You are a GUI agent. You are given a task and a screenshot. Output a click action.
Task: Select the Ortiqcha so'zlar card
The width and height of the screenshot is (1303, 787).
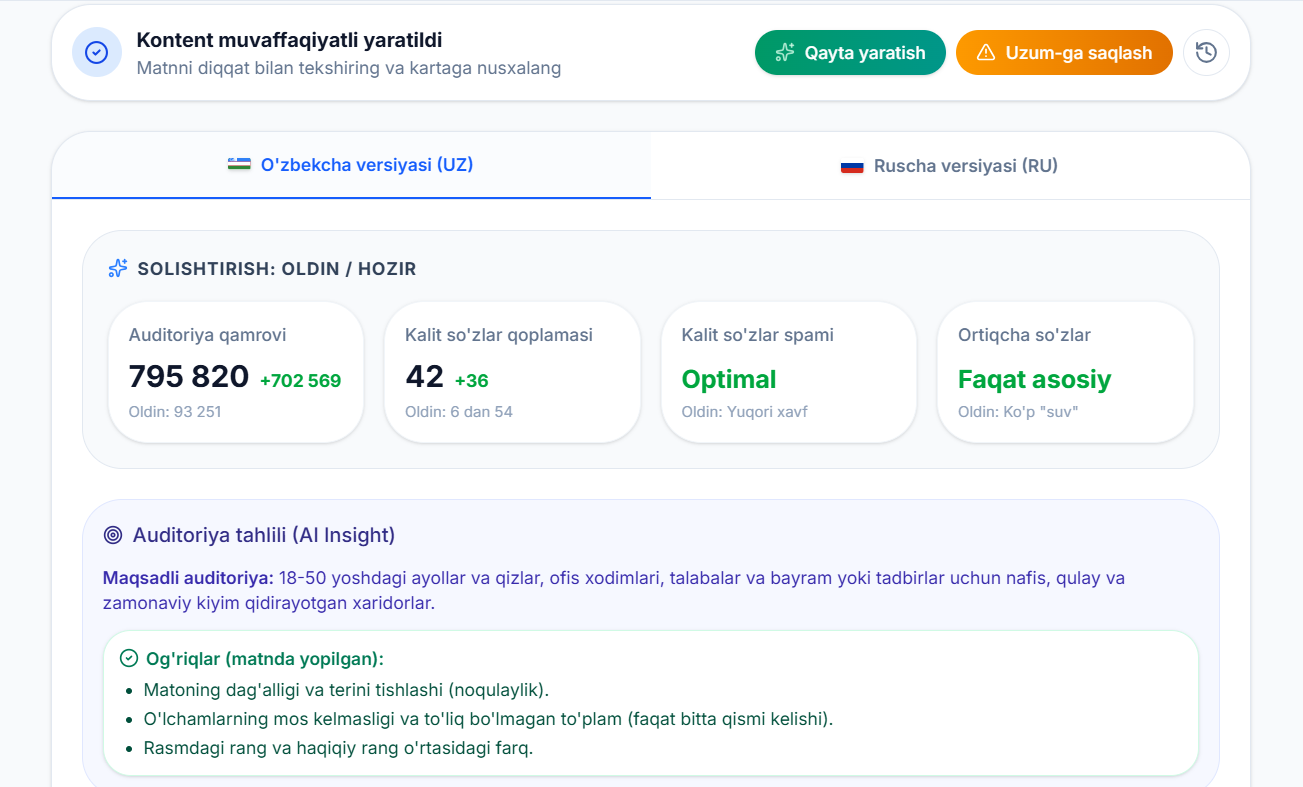point(1065,372)
